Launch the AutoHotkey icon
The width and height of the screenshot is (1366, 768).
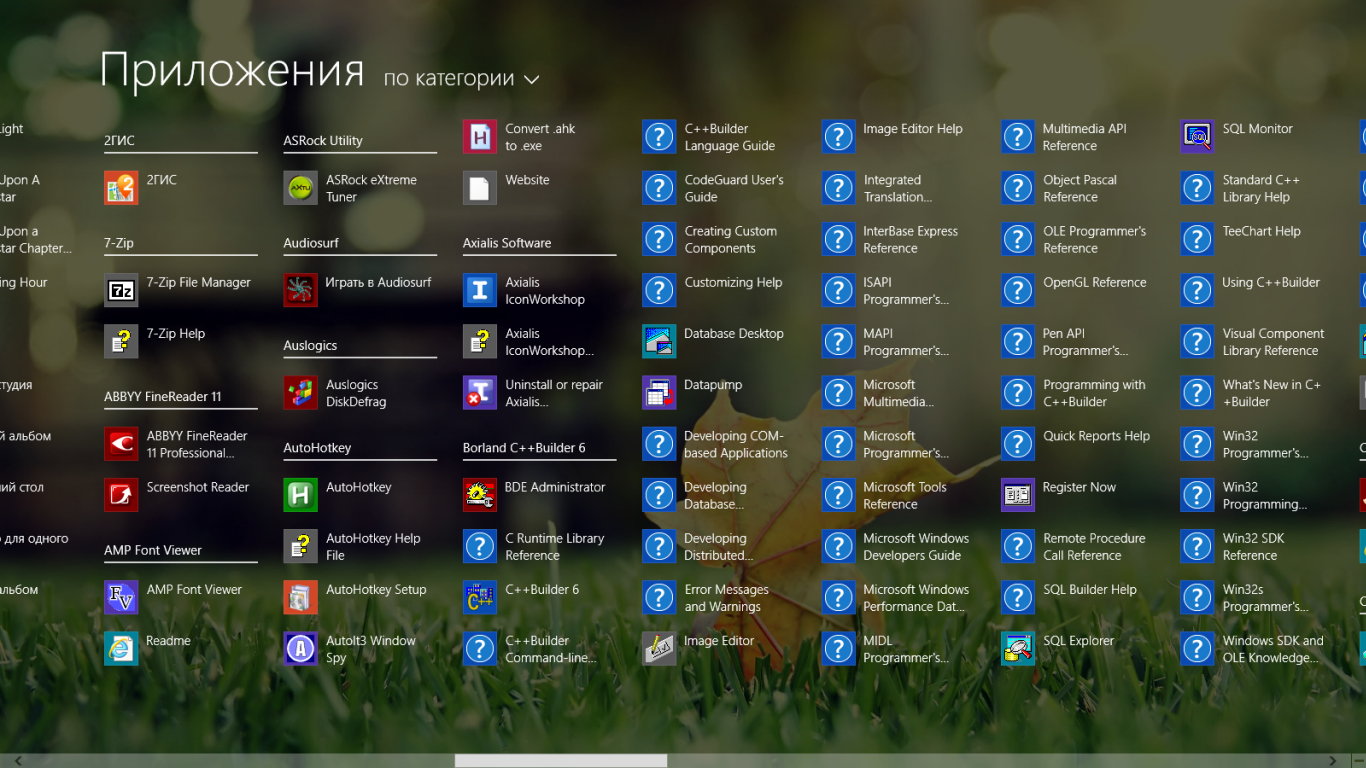(300, 495)
